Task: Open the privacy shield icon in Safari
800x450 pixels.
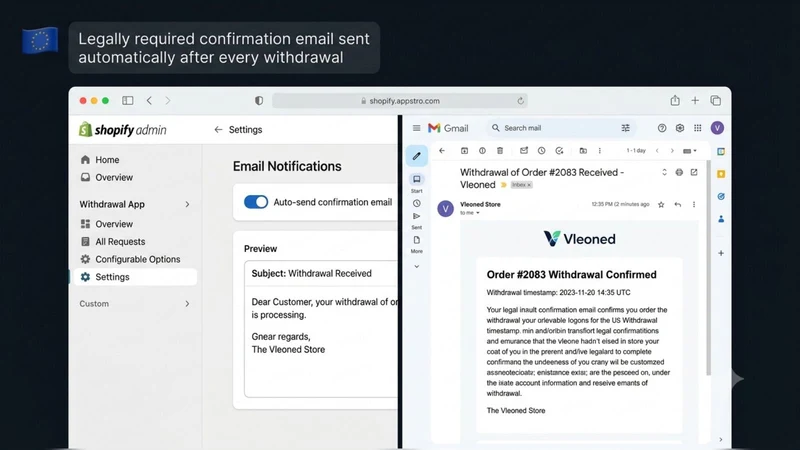Action: 259,101
